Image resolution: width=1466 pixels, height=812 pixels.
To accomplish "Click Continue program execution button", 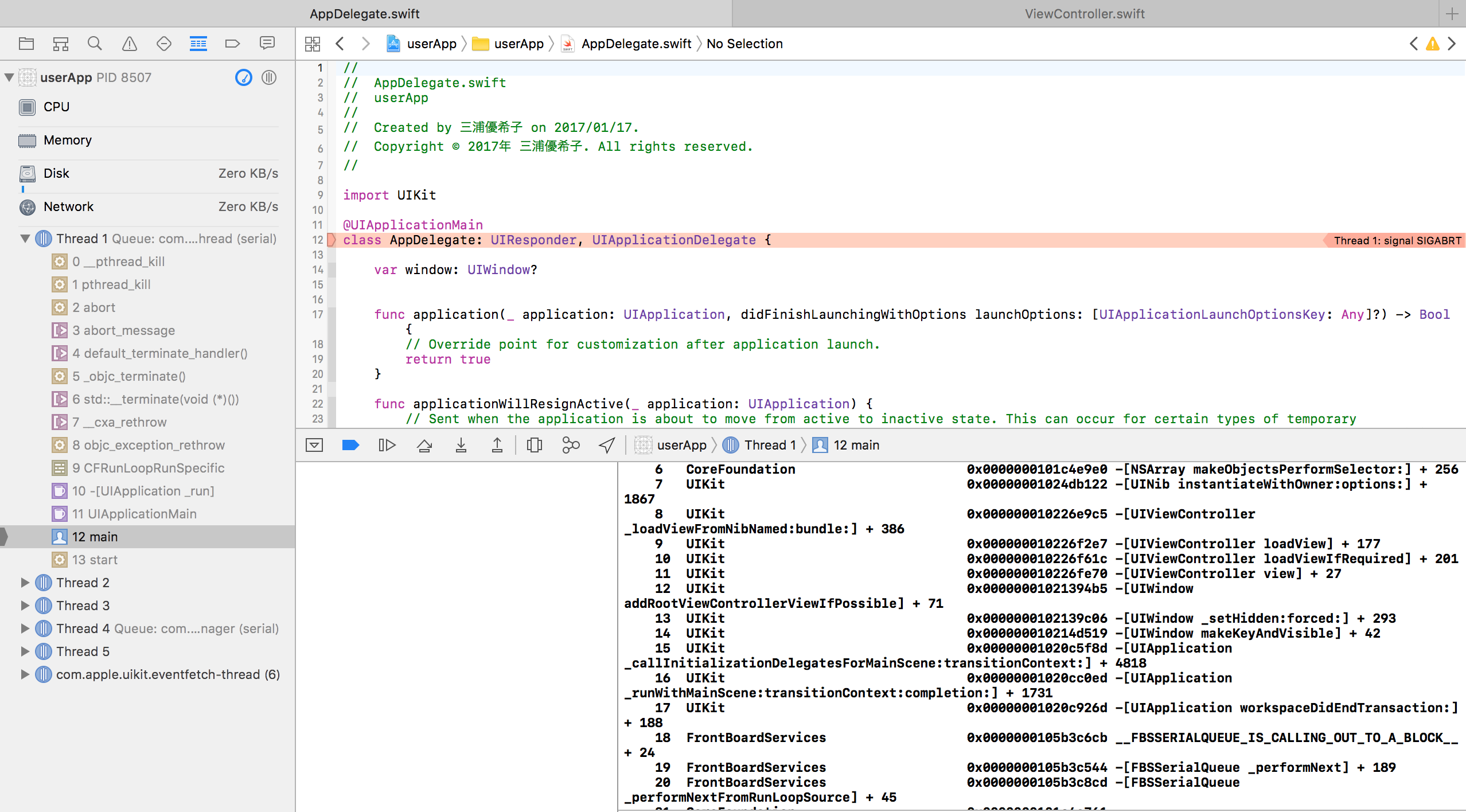I will pyautogui.click(x=387, y=445).
